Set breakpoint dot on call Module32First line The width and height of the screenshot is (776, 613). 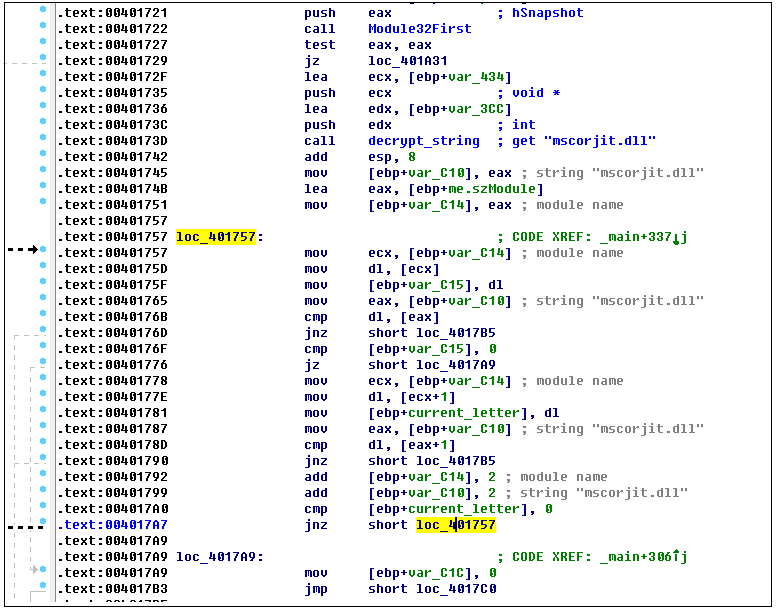(x=43, y=29)
